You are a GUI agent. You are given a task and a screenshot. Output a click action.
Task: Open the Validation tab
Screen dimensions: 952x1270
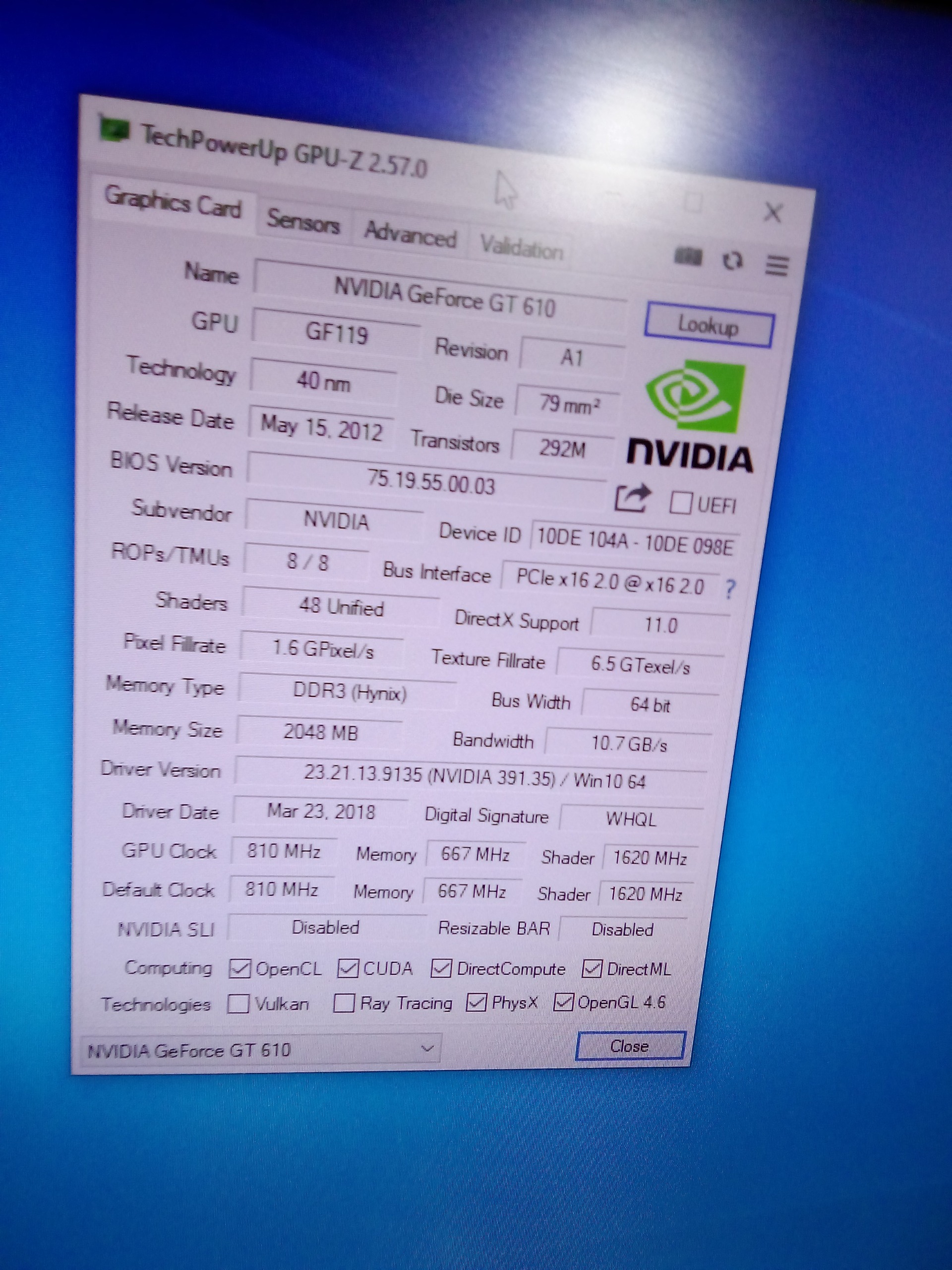coord(521,248)
